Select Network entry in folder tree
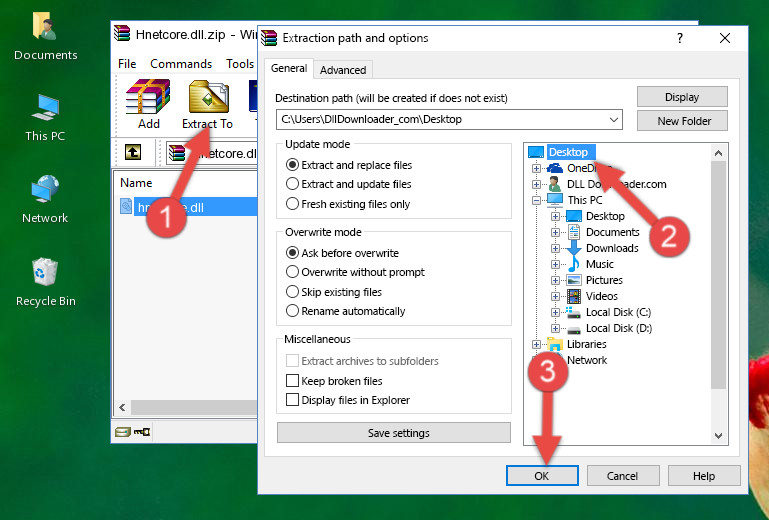Image resolution: width=769 pixels, height=520 pixels. pyautogui.click(x=587, y=360)
